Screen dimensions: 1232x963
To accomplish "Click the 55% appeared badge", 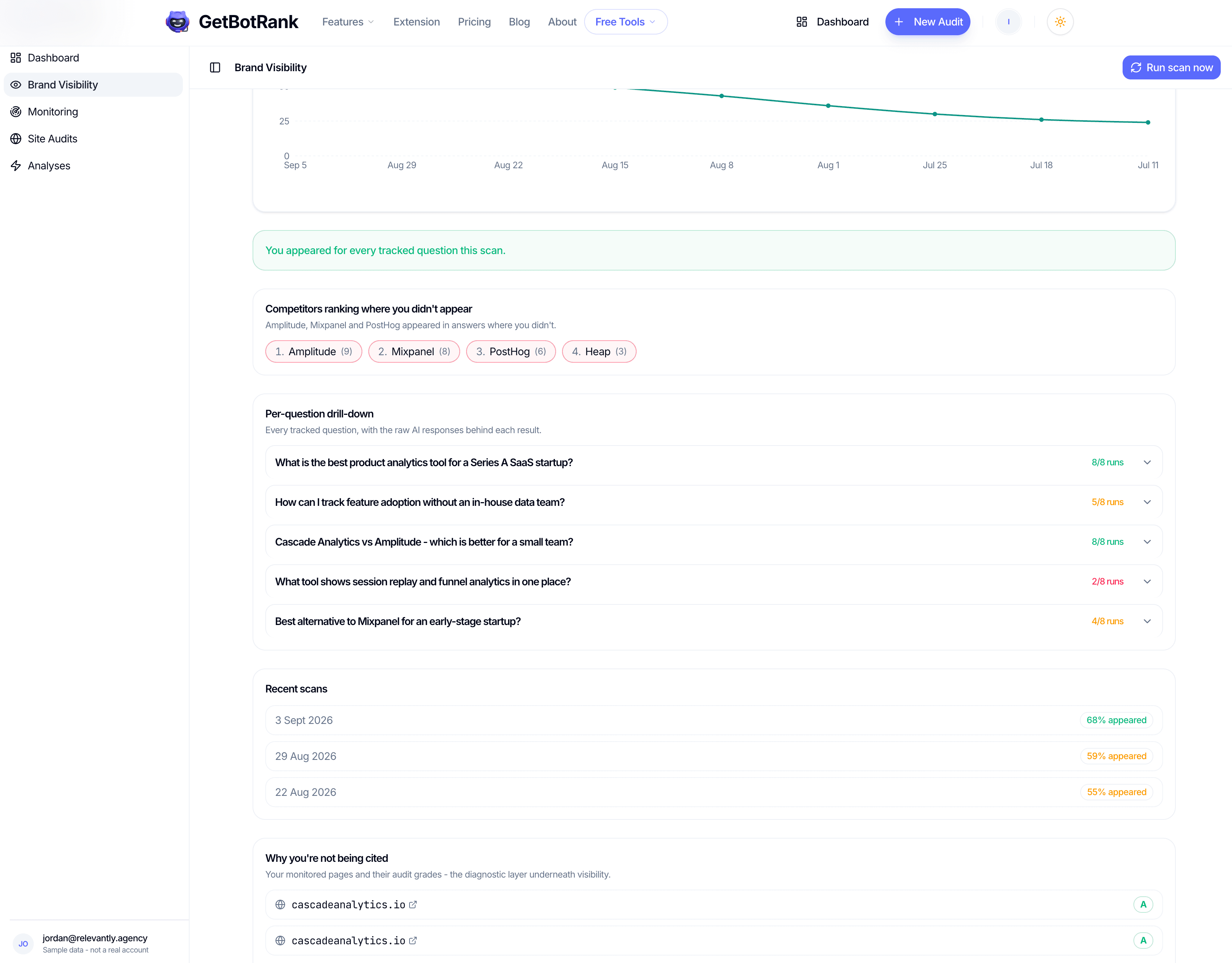I will pyautogui.click(x=1116, y=792).
